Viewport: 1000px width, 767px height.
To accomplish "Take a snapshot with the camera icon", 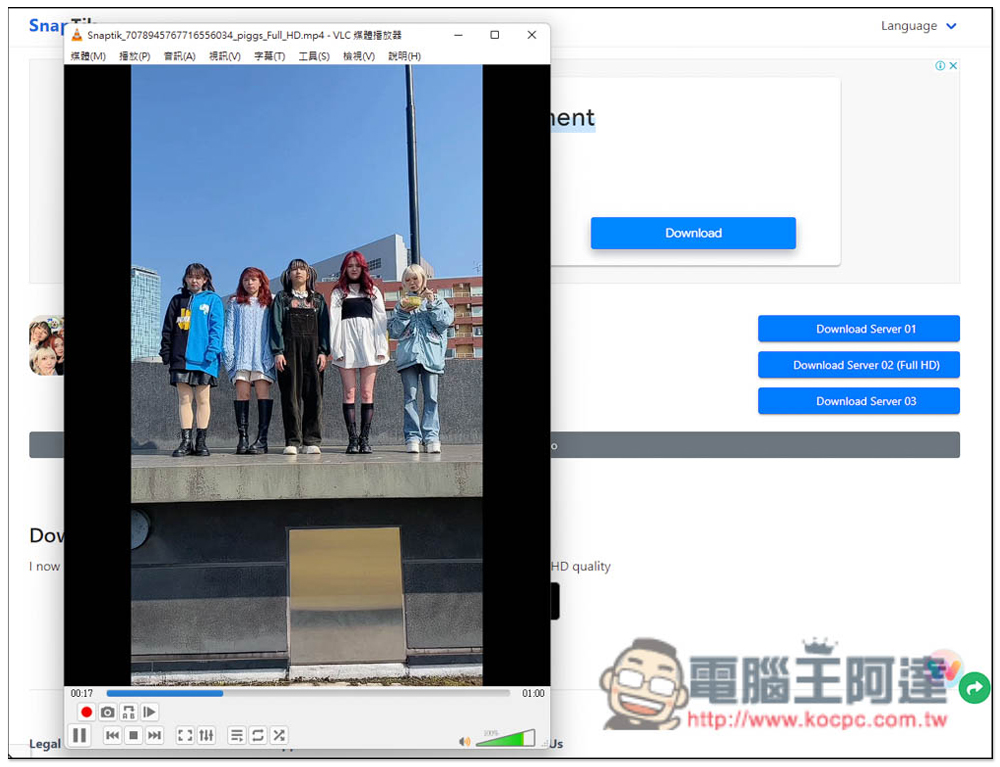I will point(107,712).
